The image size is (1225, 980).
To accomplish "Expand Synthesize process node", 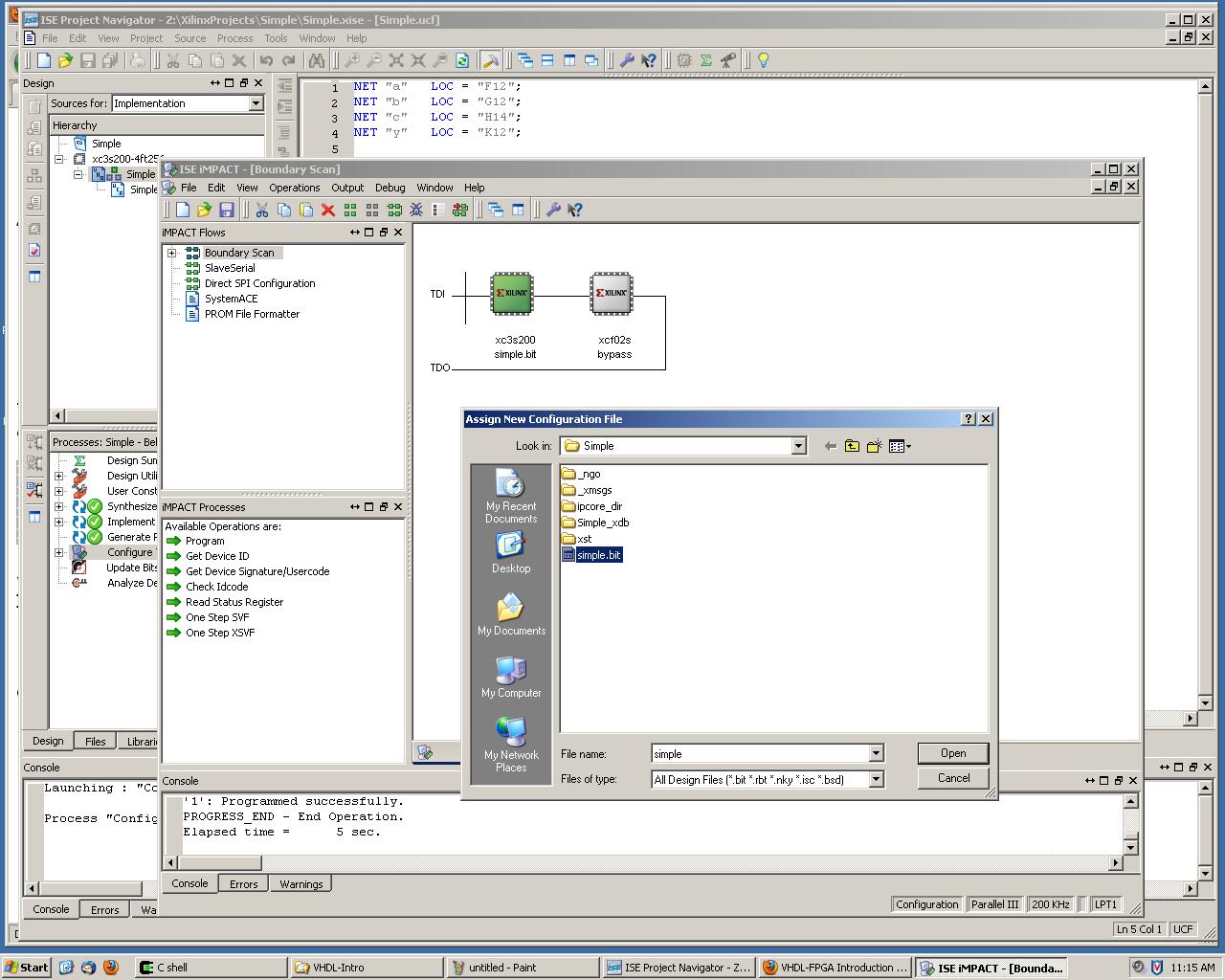I will coord(59,506).
